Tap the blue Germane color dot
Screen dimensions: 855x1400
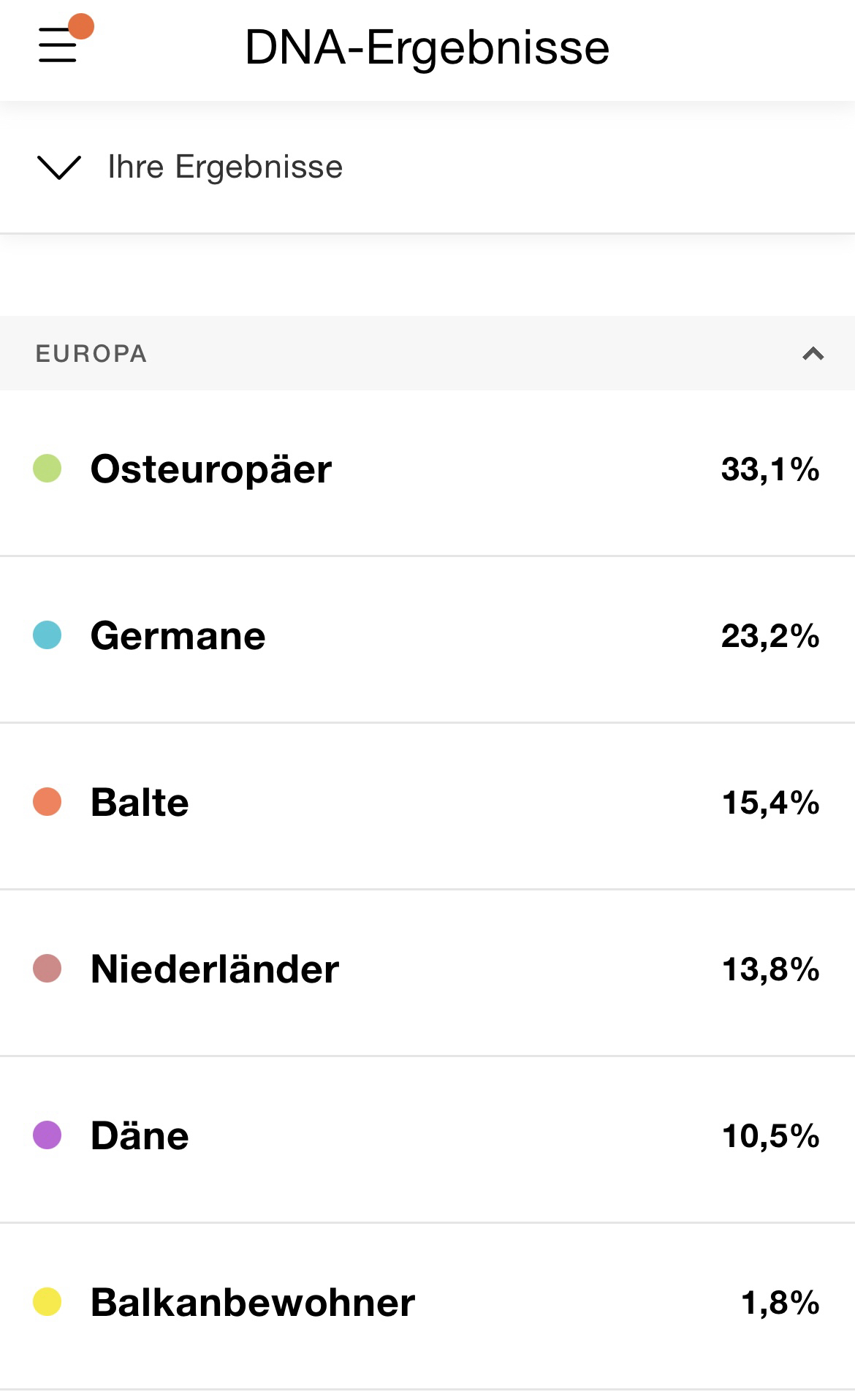click(x=47, y=635)
